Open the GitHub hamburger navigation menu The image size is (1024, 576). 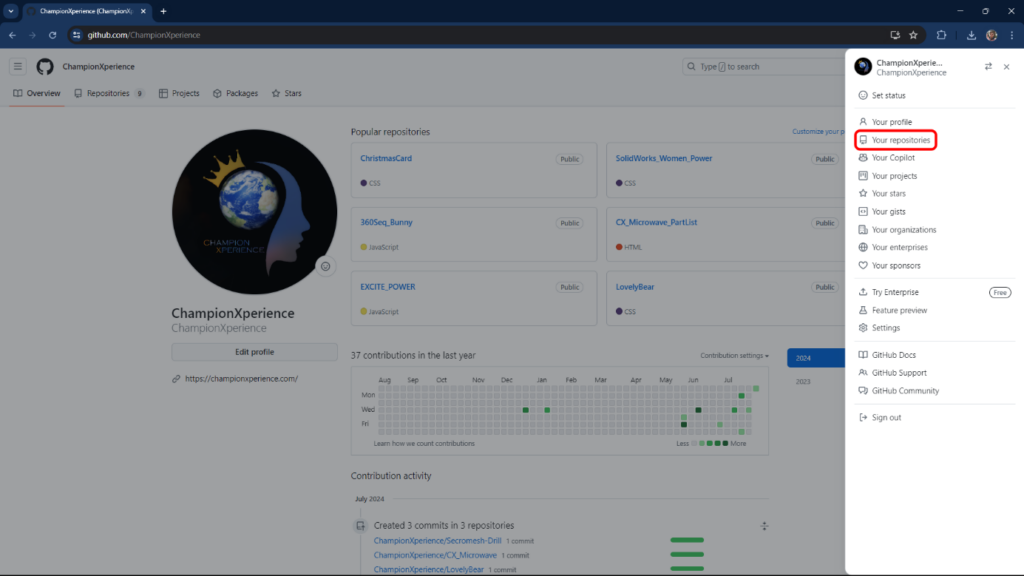pyautogui.click(x=18, y=67)
